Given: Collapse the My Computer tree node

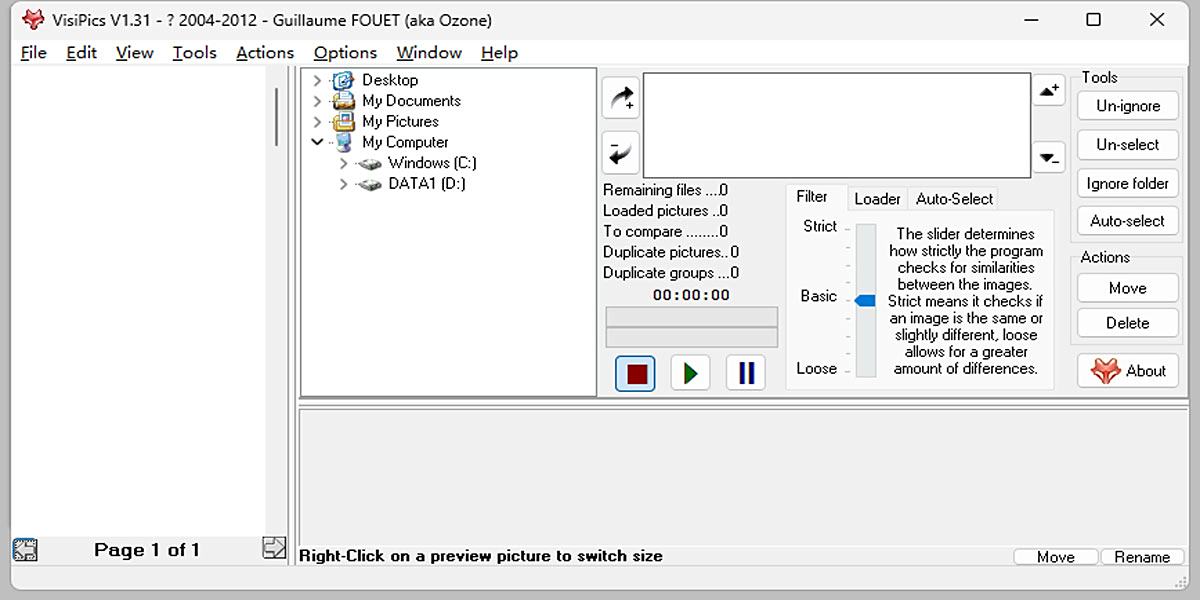Looking at the screenshot, I should pos(318,142).
